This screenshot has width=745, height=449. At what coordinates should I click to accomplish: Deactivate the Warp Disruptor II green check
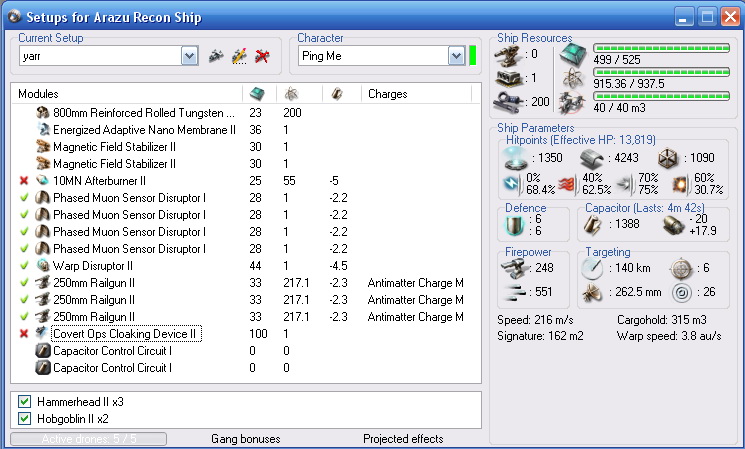(24, 265)
